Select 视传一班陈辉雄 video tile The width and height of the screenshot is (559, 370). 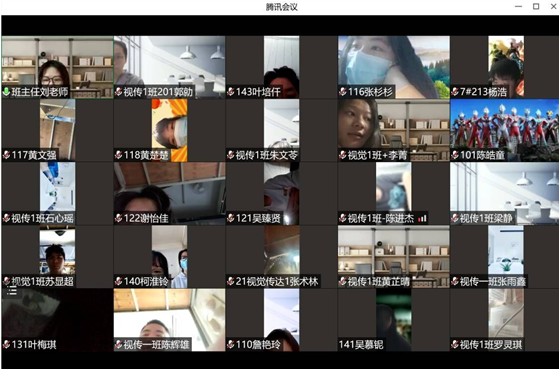click(x=169, y=320)
